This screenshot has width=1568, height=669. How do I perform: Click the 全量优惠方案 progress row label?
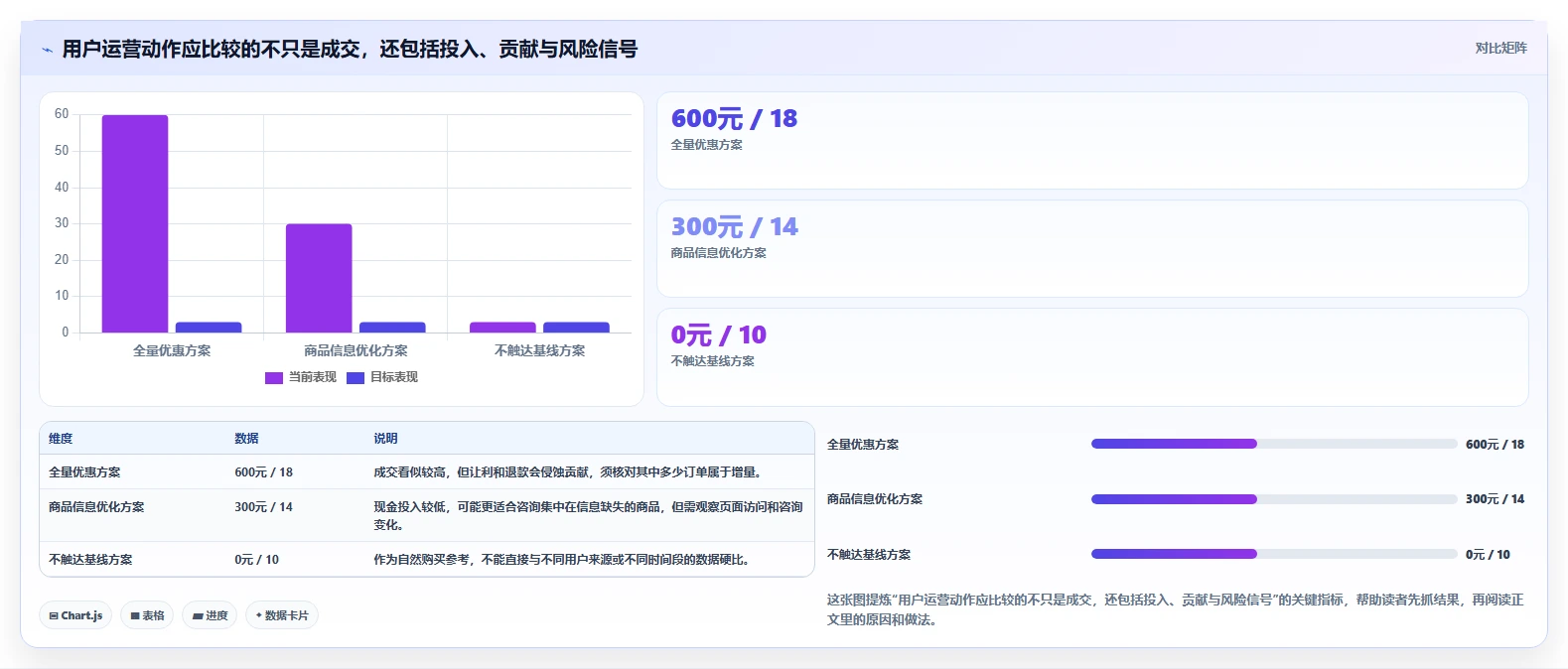863,445
